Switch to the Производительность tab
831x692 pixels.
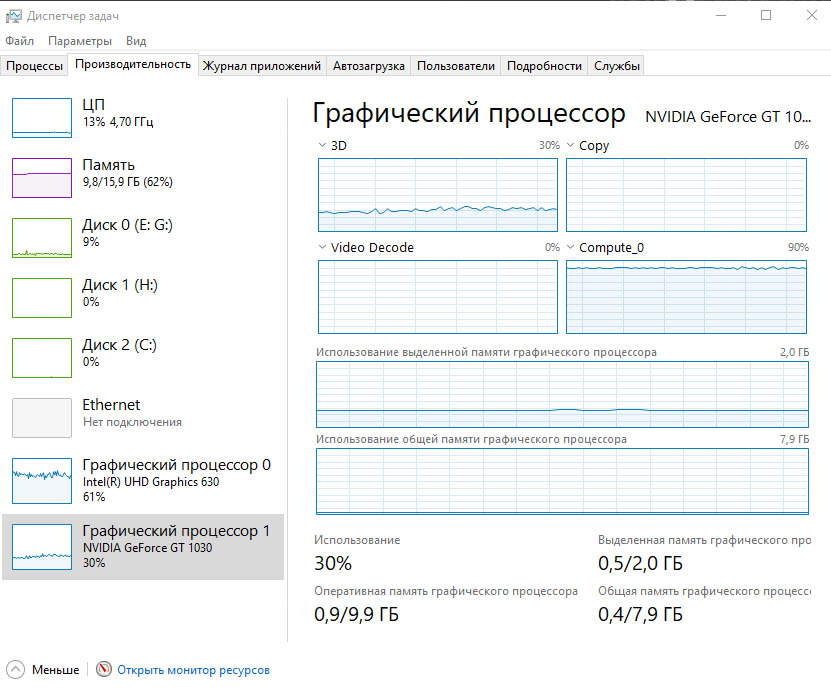coord(133,65)
